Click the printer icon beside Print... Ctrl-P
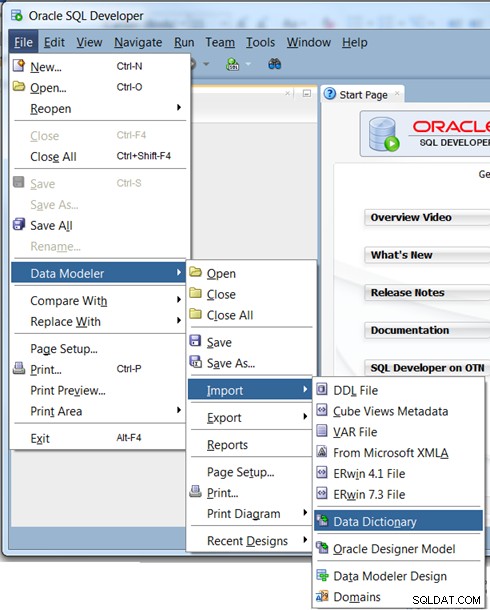 [x=19, y=368]
